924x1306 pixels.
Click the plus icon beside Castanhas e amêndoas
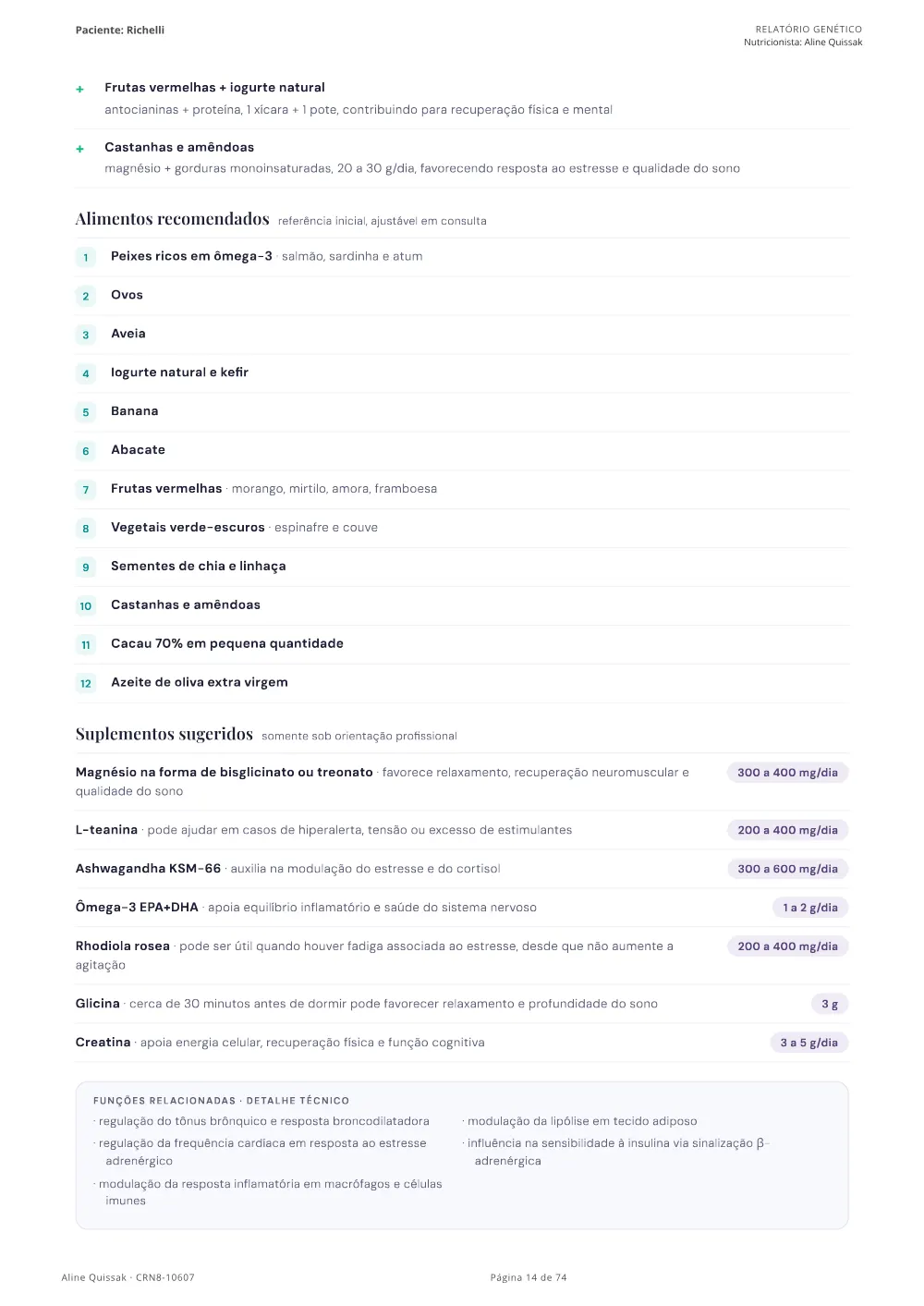[80, 149]
